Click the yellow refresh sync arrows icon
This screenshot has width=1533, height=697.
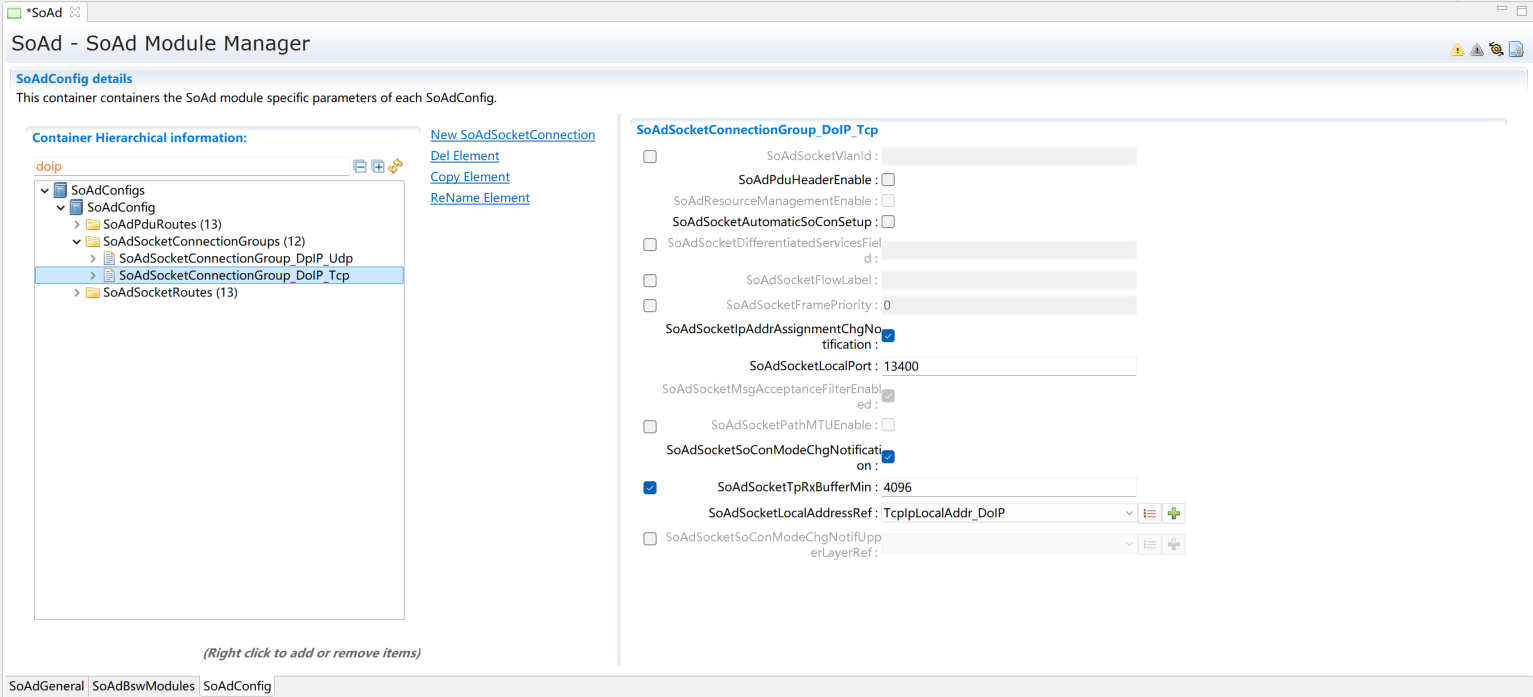point(395,166)
